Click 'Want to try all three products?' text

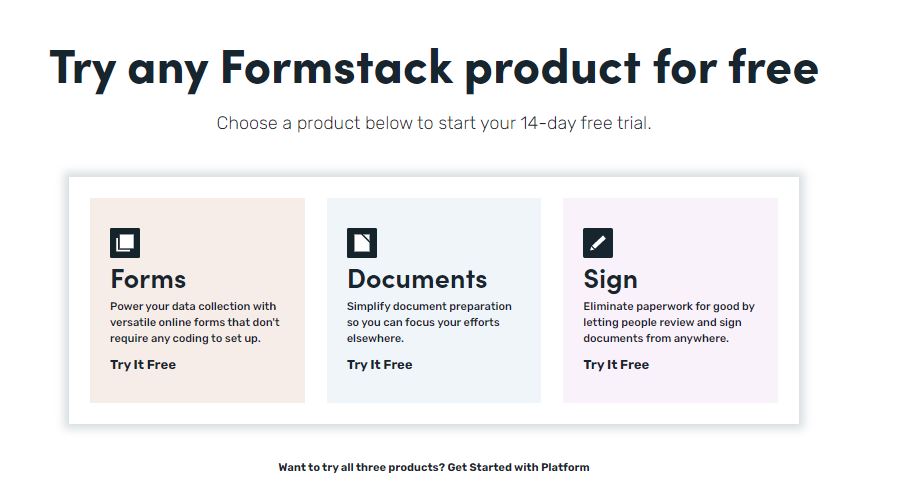pos(362,467)
